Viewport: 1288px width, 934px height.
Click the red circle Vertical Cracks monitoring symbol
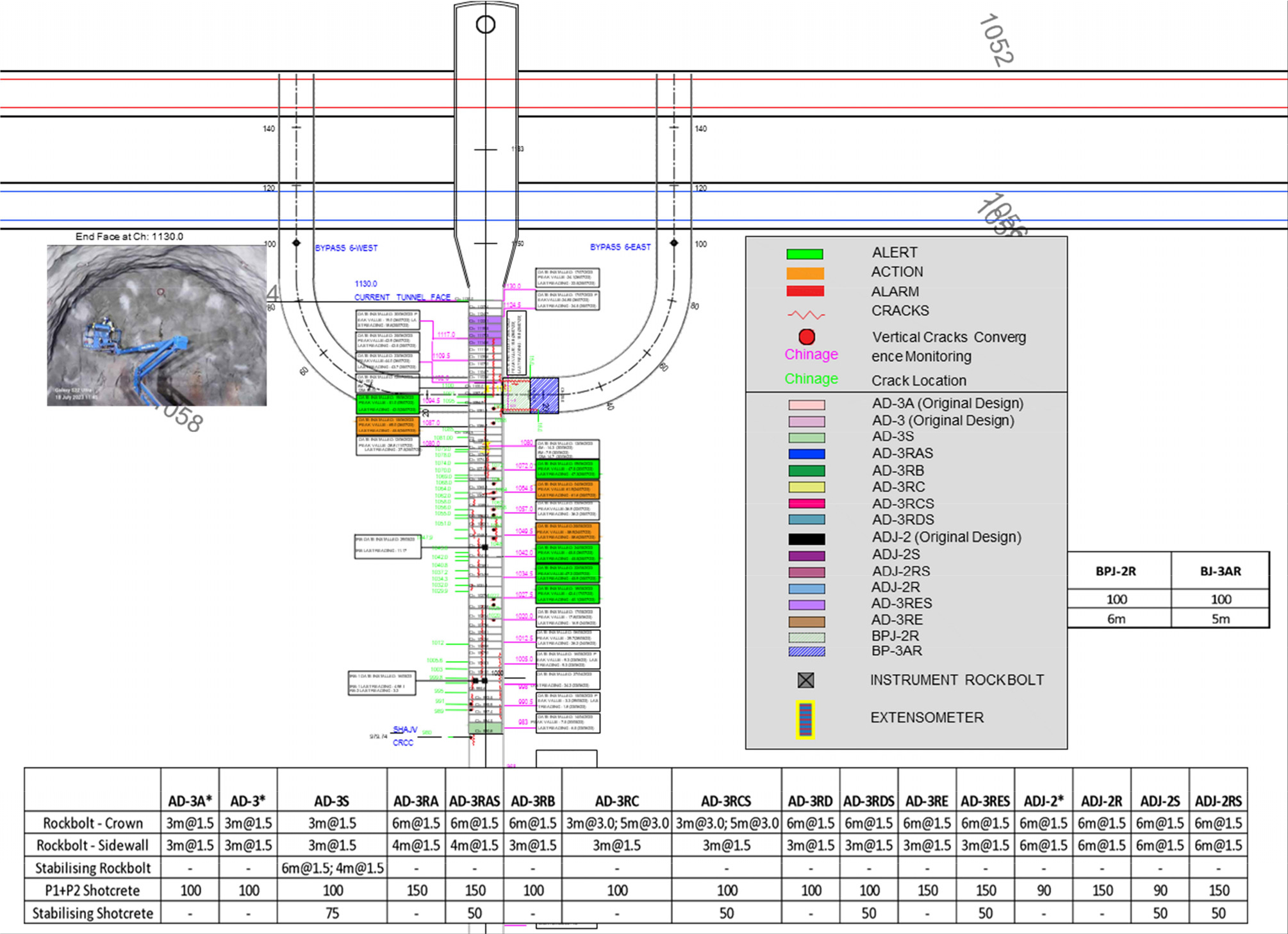pyautogui.click(x=807, y=337)
